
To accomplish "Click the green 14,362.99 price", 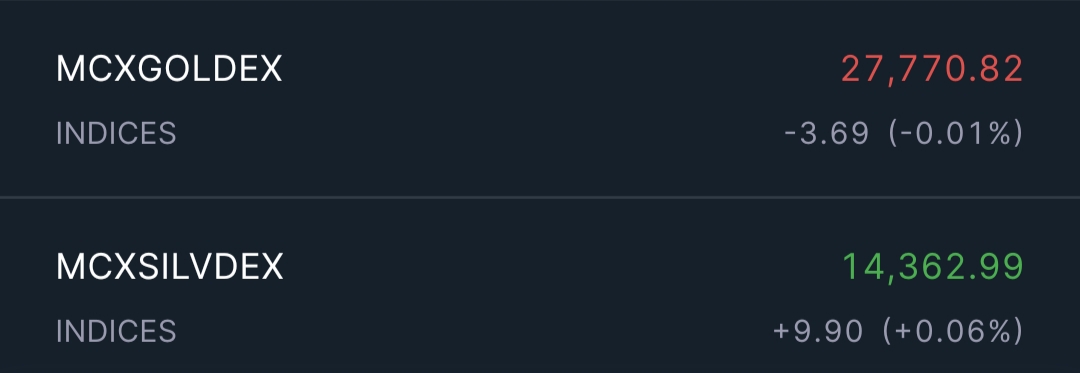I will coord(933,267).
